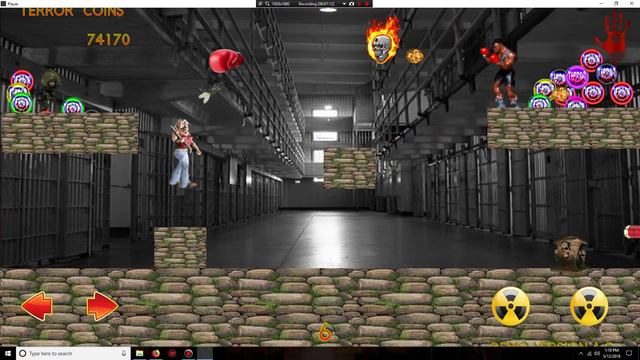This screenshot has height=360, width=640.
Task: Tap the red left arrow move button
Action: (x=37, y=306)
